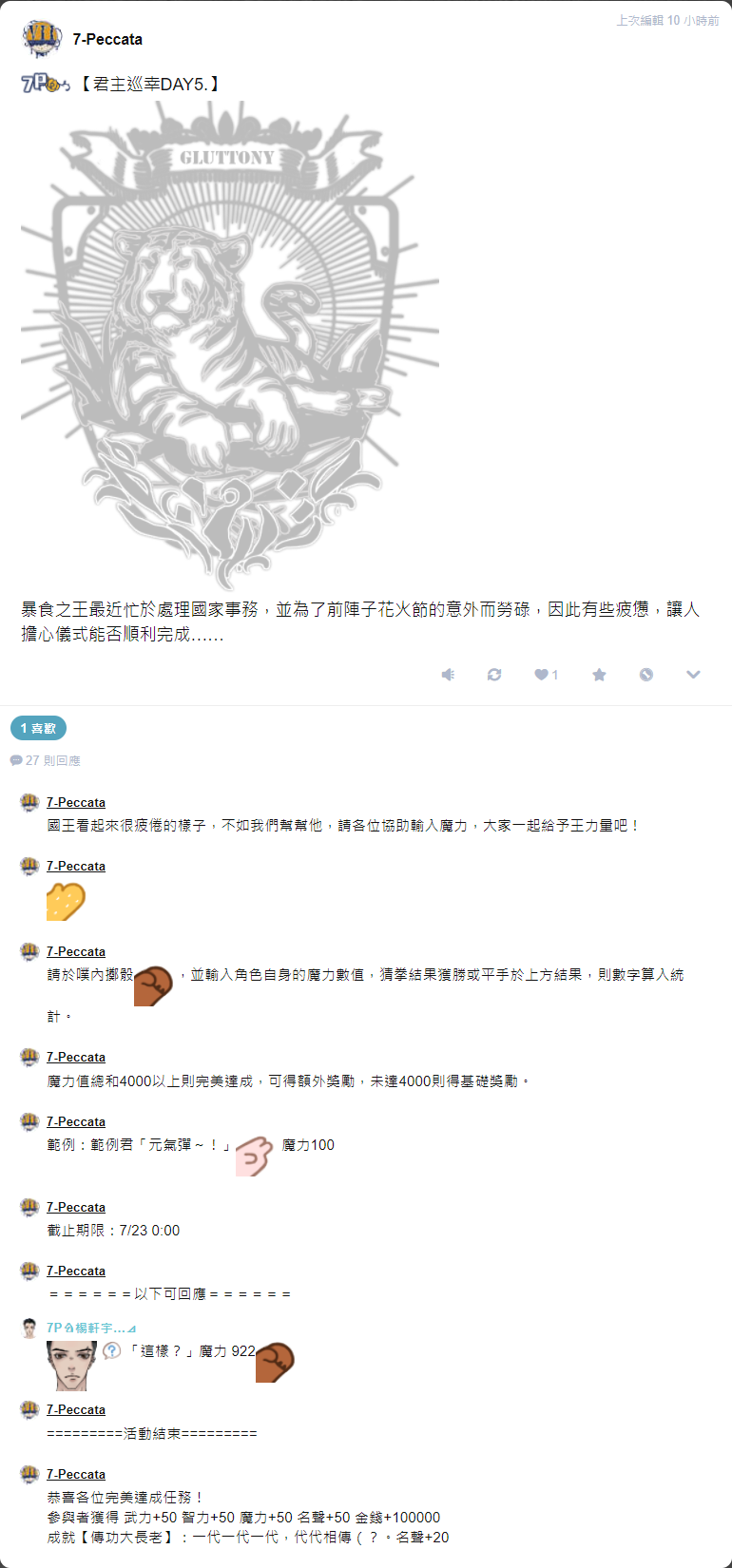Click the 7P badge icon before title

(x=46, y=84)
